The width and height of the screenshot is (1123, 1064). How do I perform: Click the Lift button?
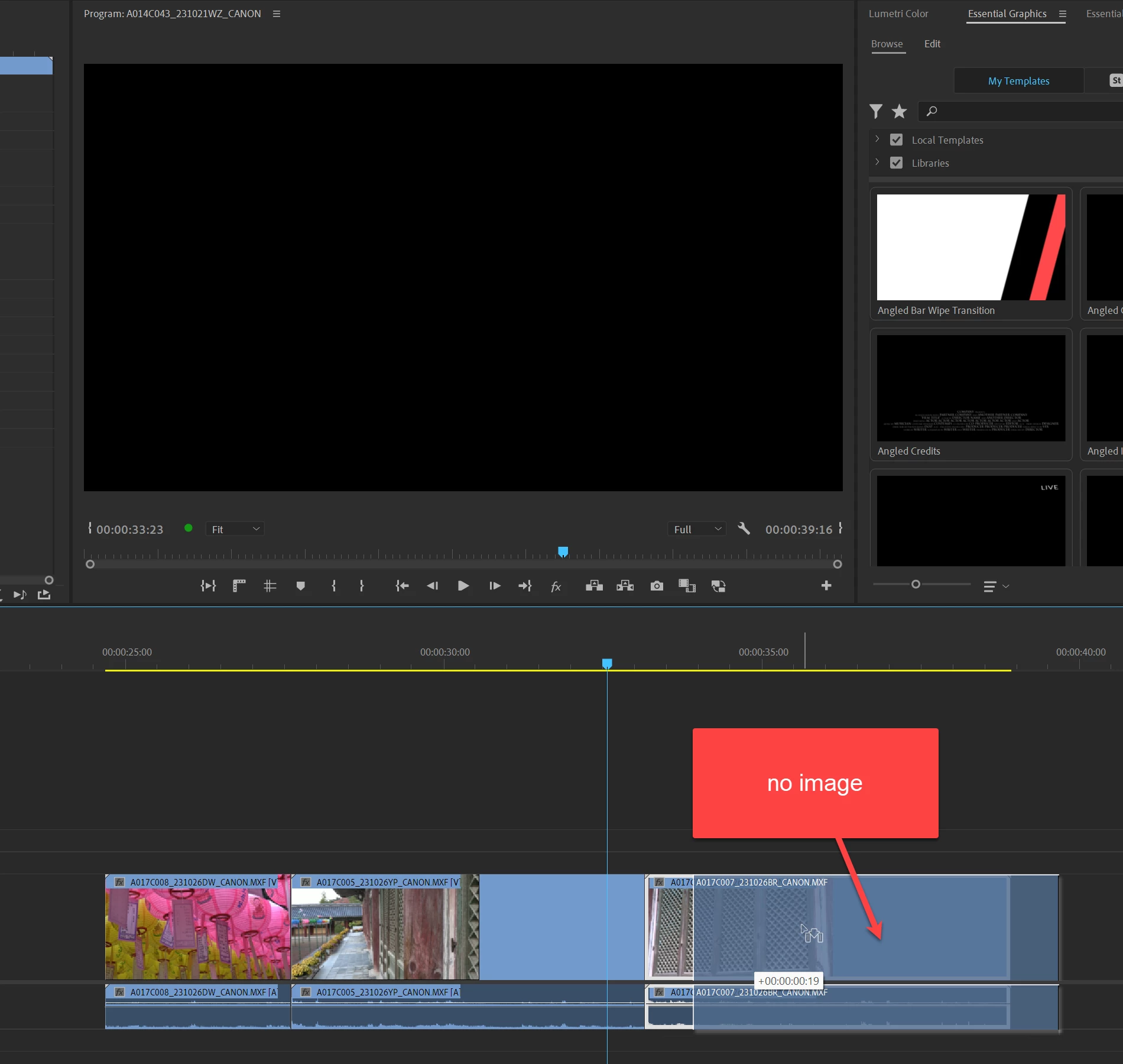[x=595, y=586]
